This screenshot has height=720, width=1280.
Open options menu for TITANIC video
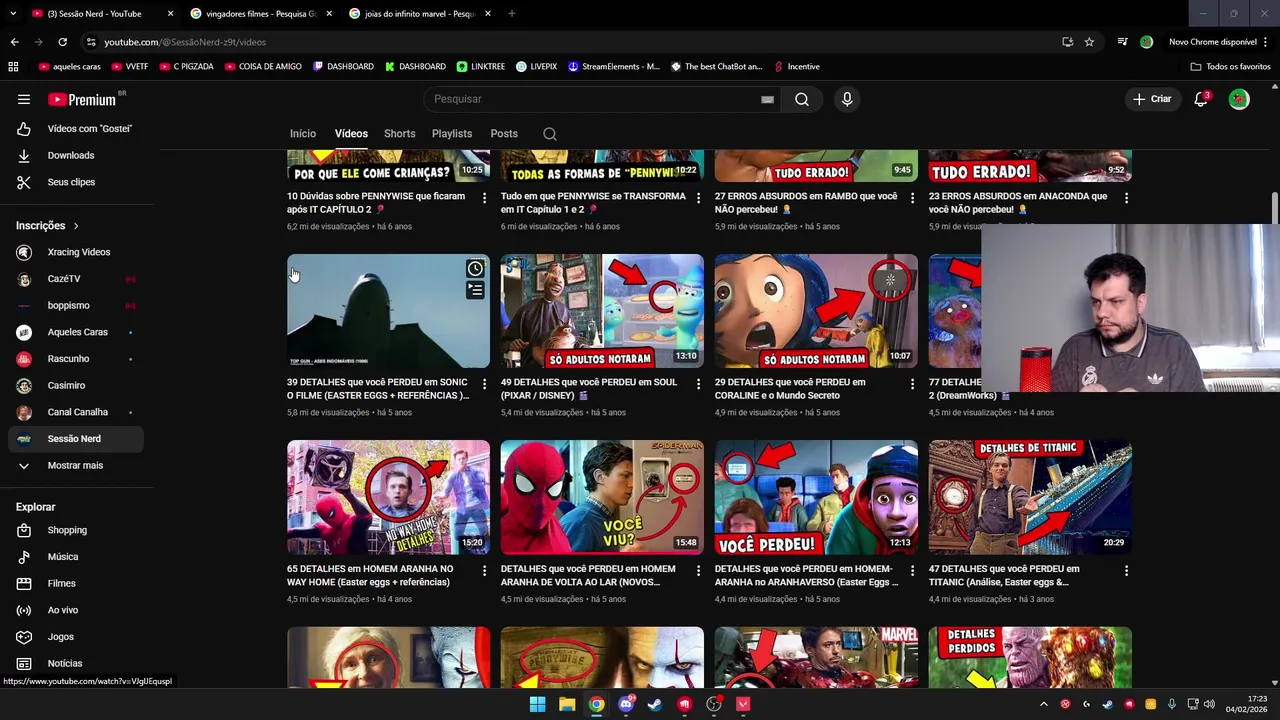click(1126, 571)
